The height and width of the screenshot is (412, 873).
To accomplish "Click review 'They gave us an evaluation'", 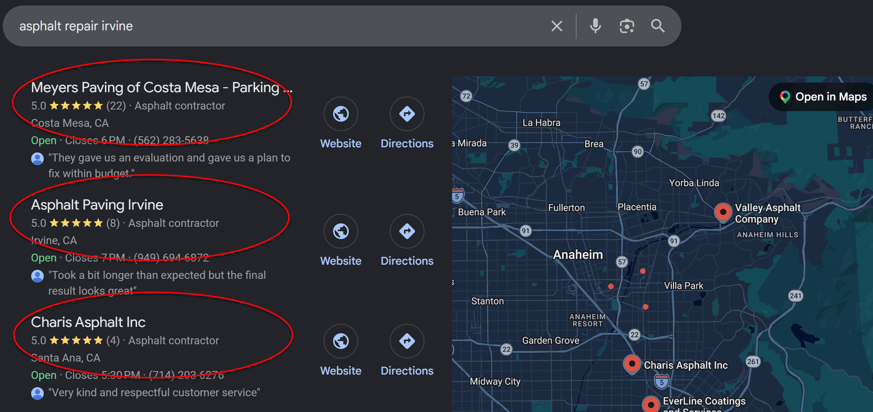I will 169,165.
